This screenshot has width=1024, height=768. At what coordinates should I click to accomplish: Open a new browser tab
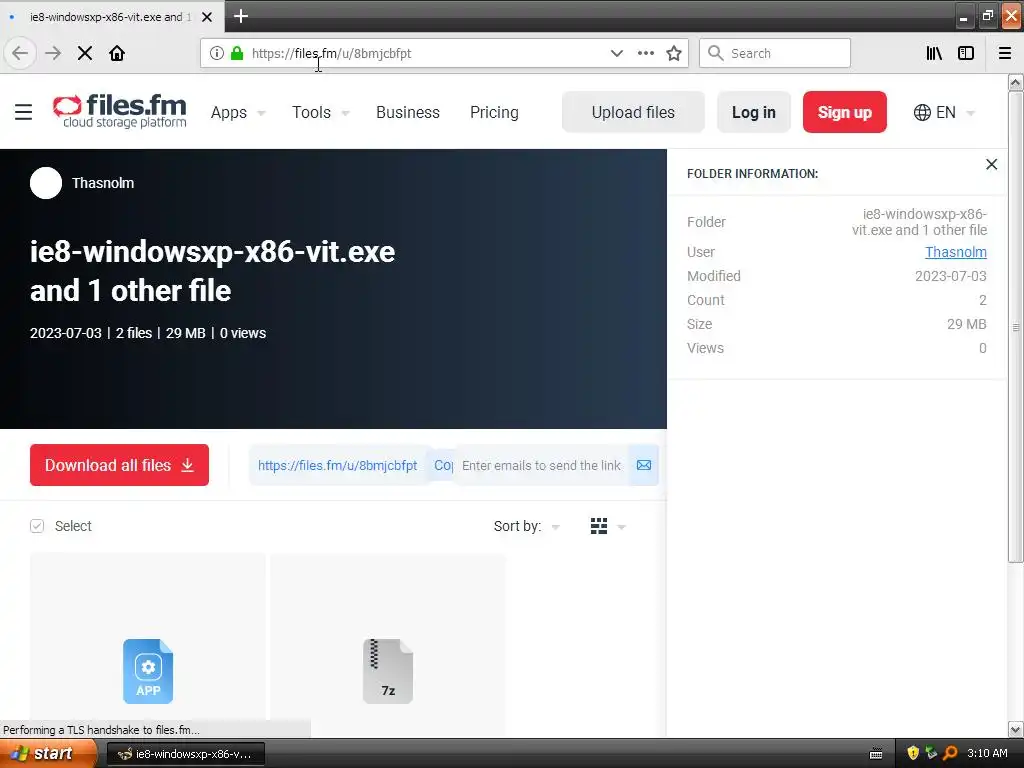(240, 16)
